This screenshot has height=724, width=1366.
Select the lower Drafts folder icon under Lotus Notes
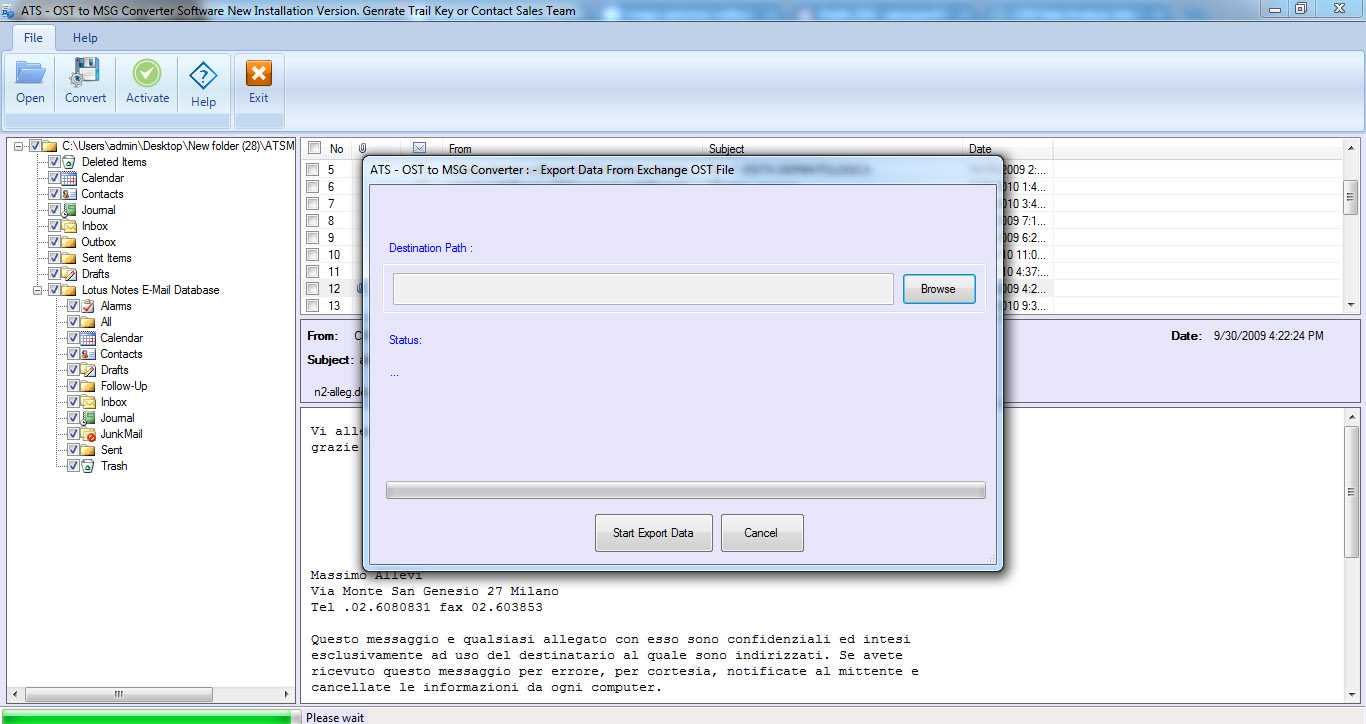pos(88,370)
